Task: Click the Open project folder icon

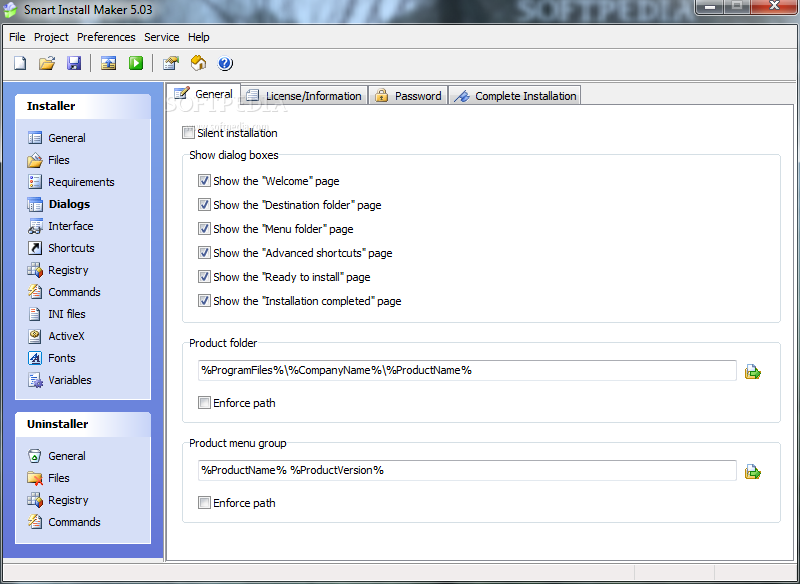Action: [x=47, y=63]
